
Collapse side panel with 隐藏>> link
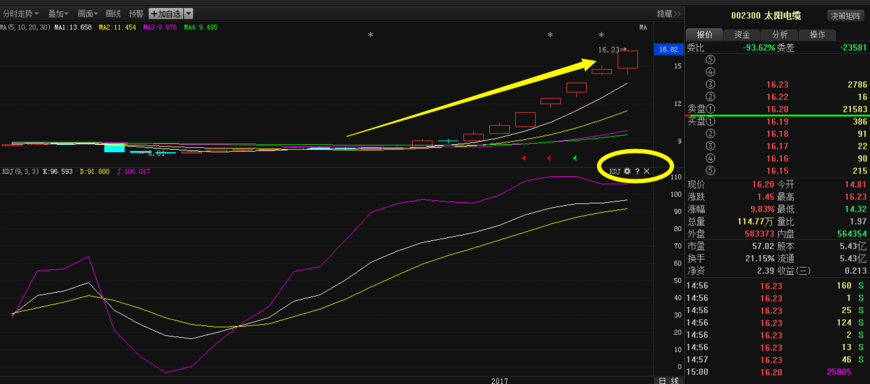(669, 13)
